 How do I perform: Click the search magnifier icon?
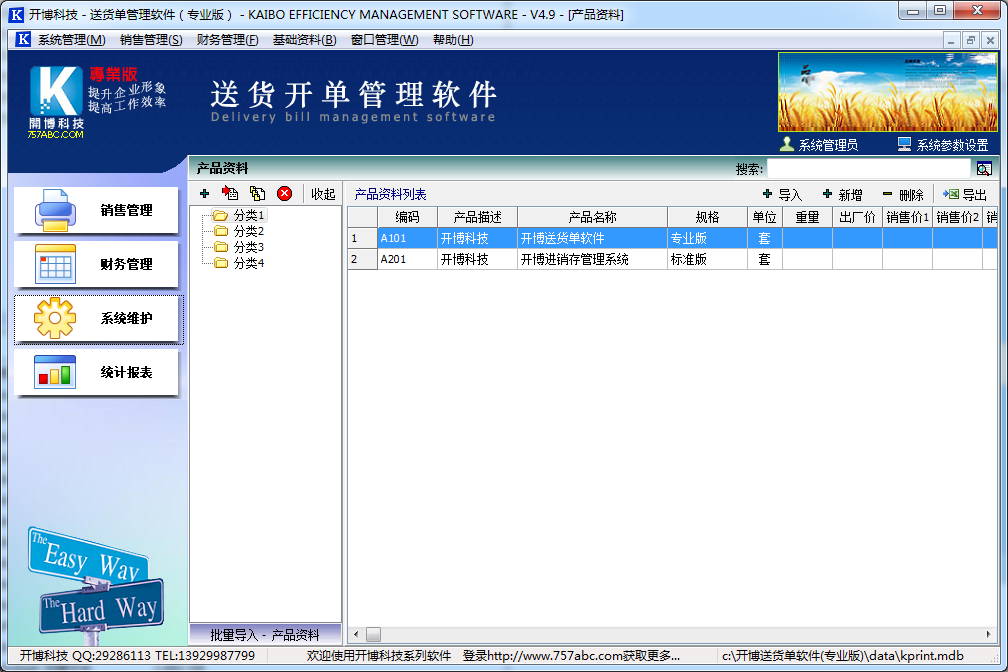(984, 169)
